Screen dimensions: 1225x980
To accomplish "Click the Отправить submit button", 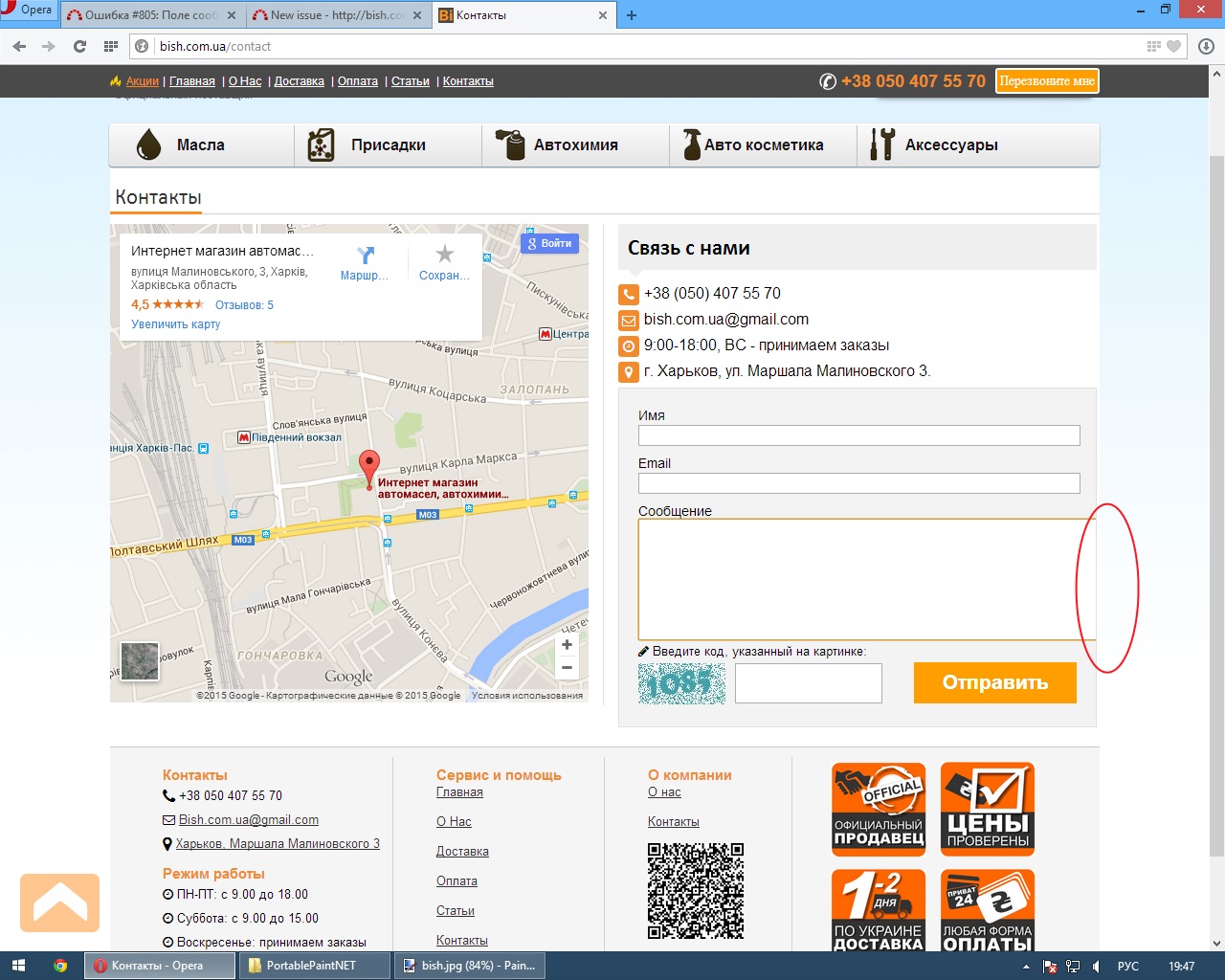I will [994, 683].
